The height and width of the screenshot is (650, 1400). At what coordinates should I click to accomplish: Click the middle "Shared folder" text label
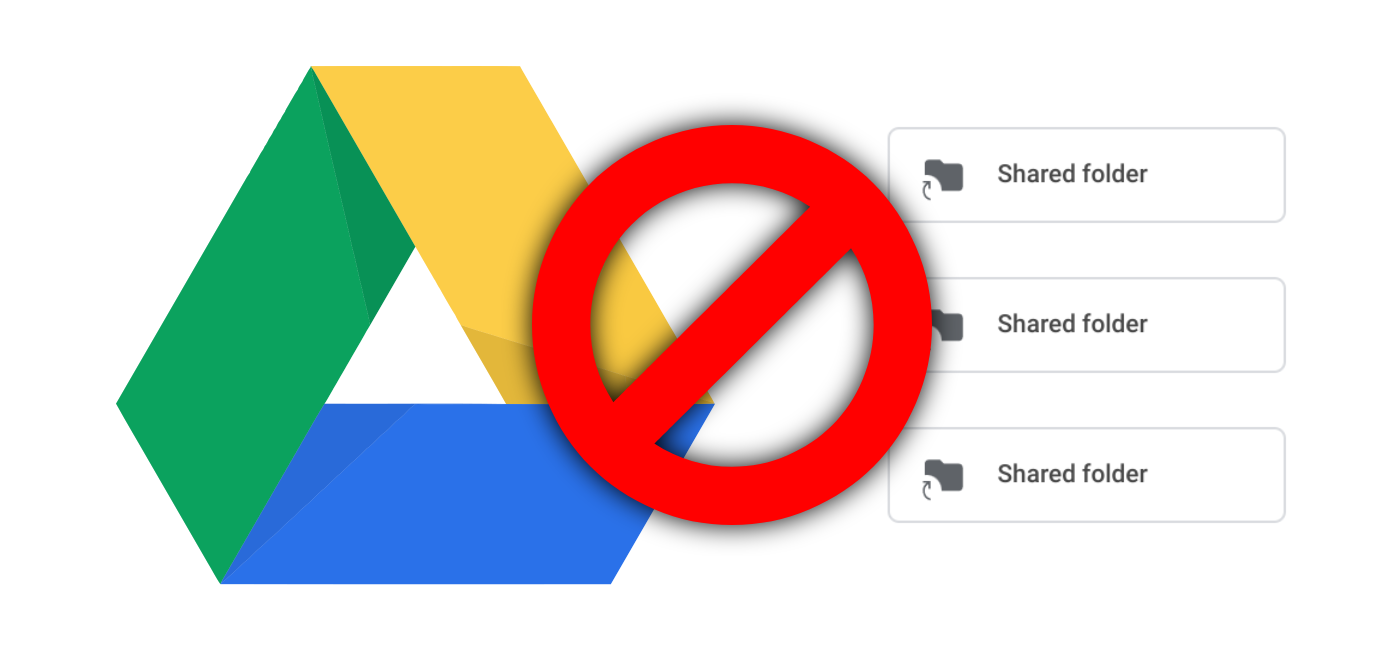[1072, 324]
